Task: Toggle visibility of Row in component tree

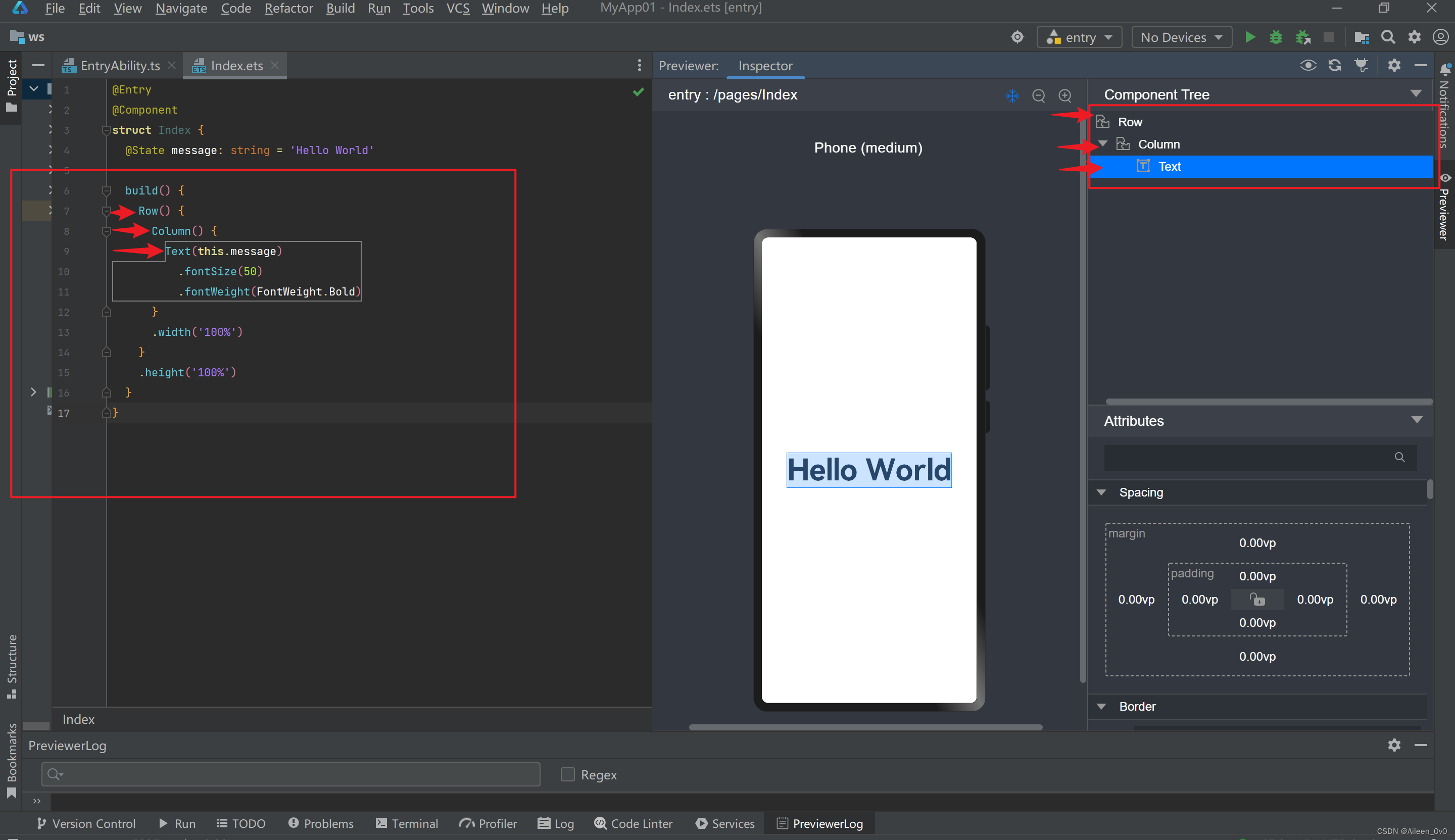Action: click(x=1100, y=122)
